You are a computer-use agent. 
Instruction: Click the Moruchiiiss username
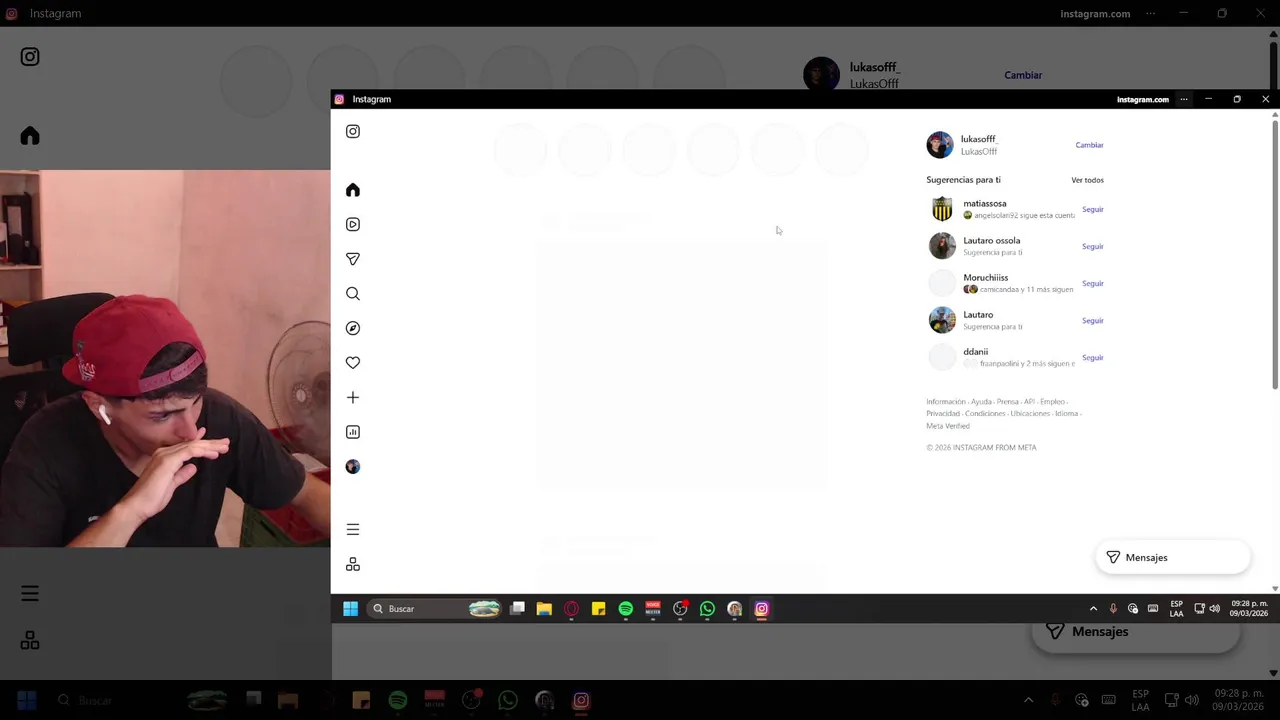pyautogui.click(x=986, y=277)
